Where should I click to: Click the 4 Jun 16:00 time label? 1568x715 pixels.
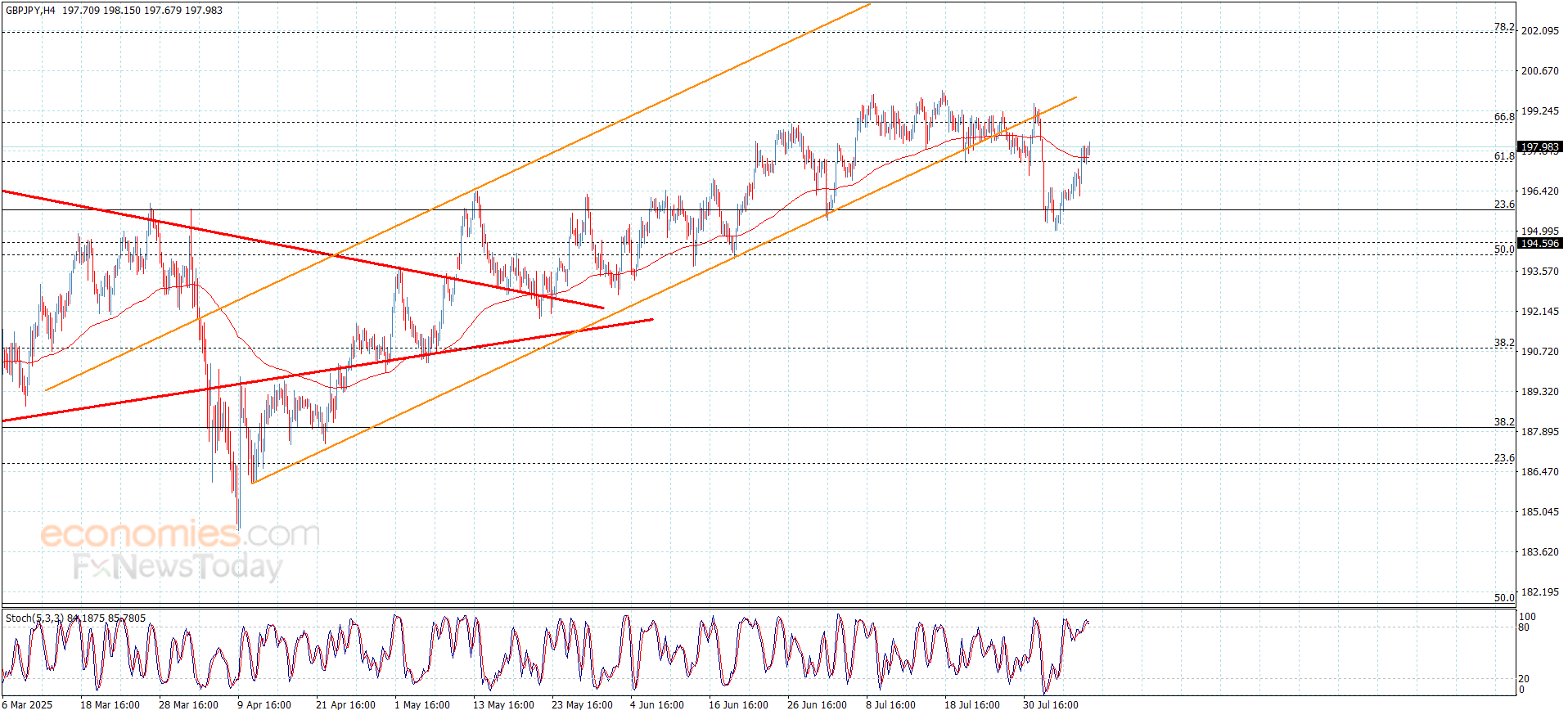click(657, 705)
